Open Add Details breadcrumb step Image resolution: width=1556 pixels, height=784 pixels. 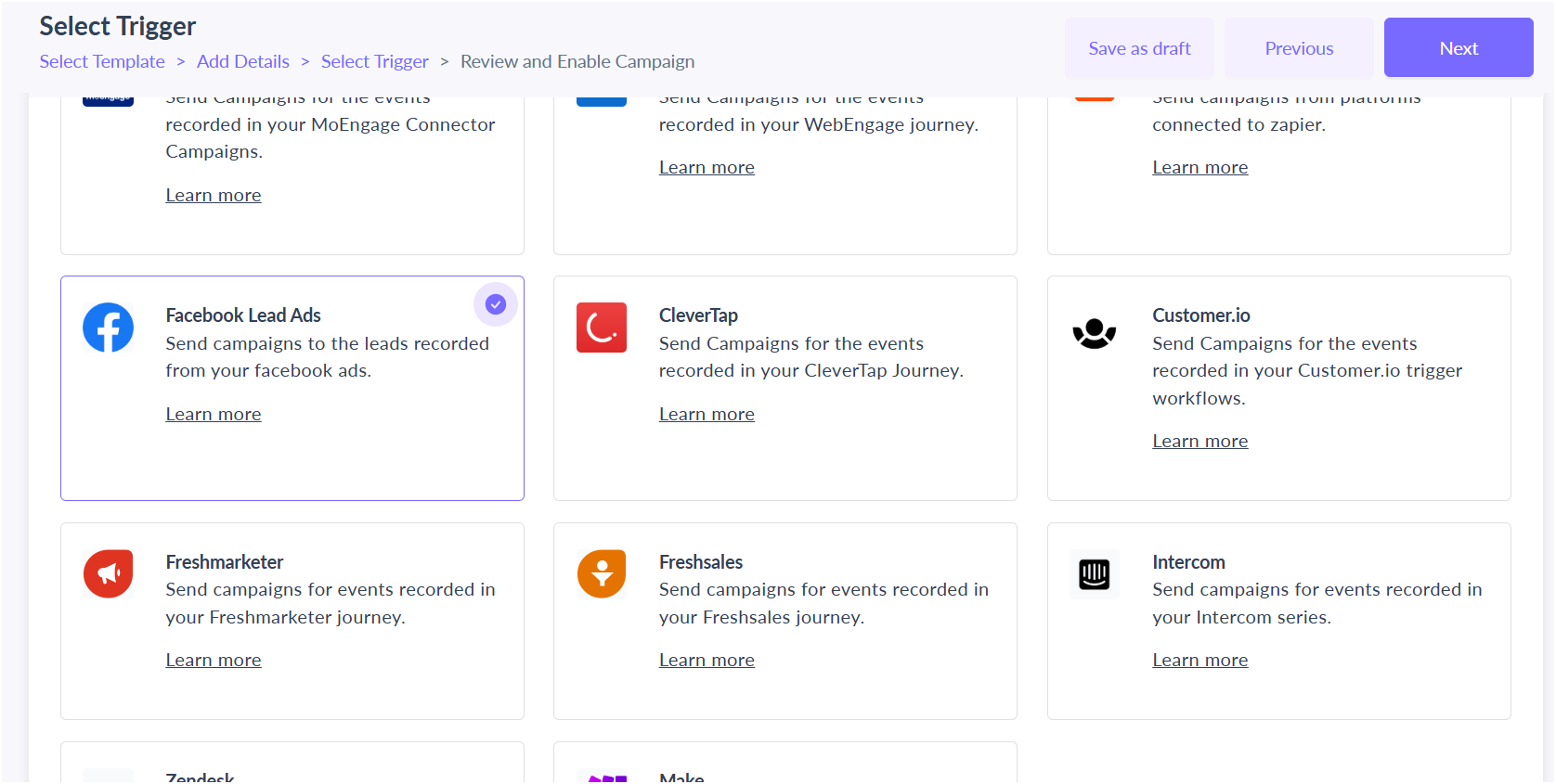[243, 61]
